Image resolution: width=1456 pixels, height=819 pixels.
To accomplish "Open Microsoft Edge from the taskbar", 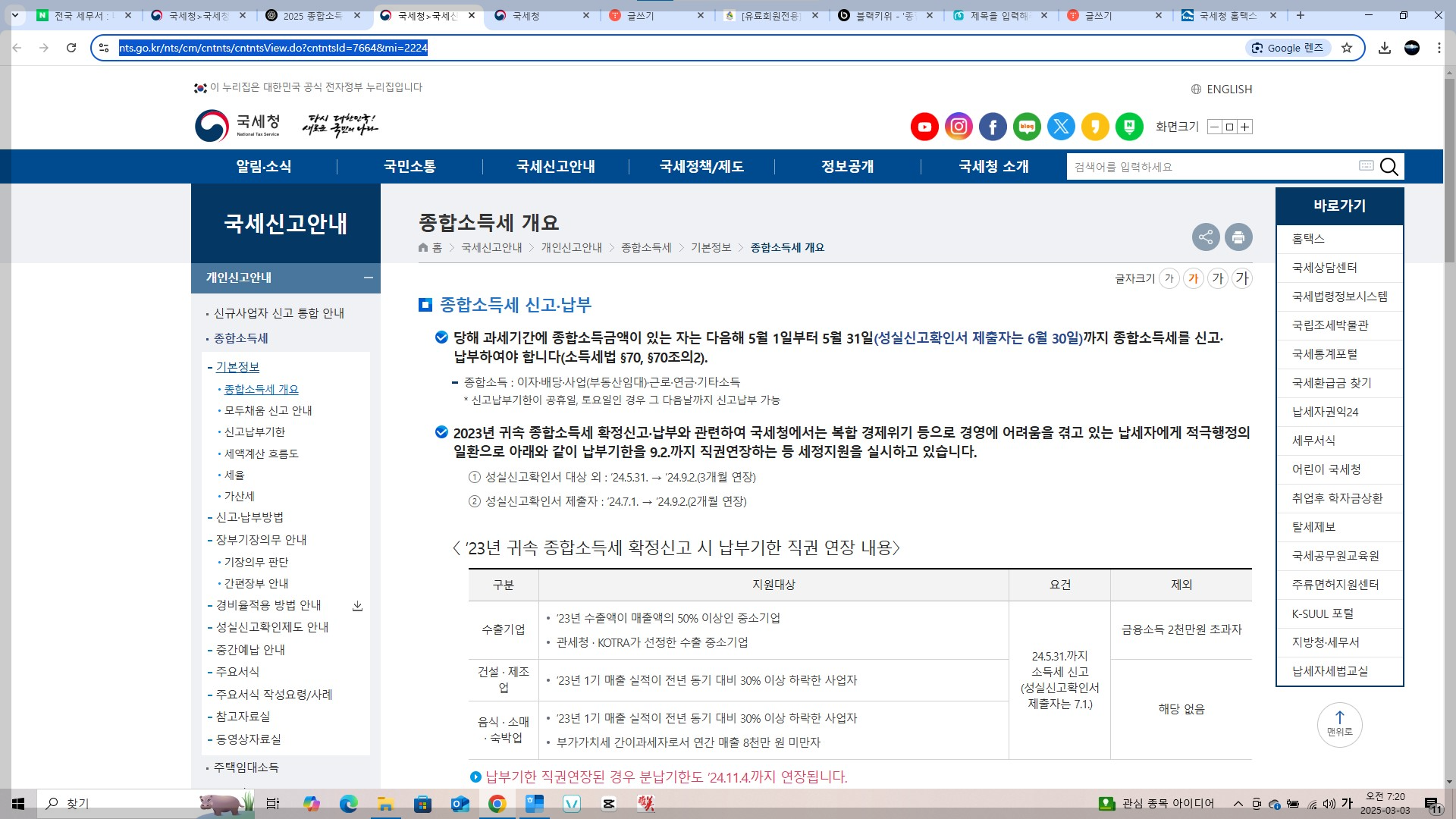I will [x=348, y=803].
